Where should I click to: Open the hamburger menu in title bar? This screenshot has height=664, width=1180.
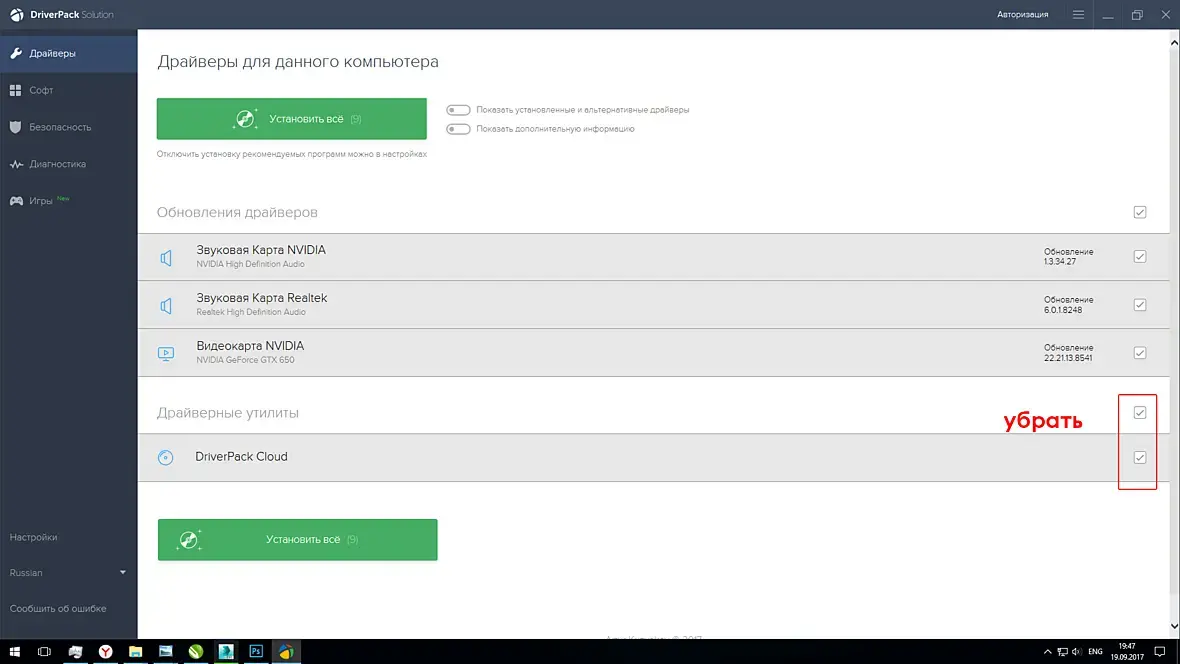pos(1078,14)
